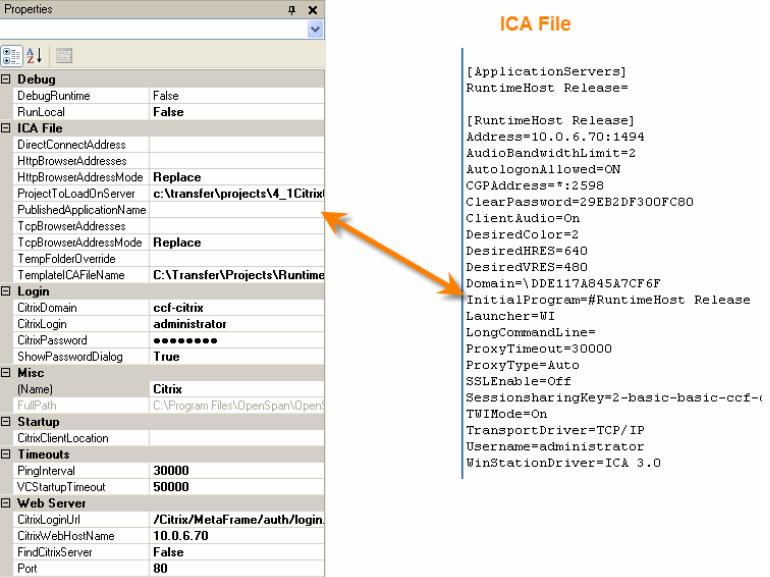Edit the (Name) value Citrix
This screenshot has height=577, width=770.
point(237,389)
